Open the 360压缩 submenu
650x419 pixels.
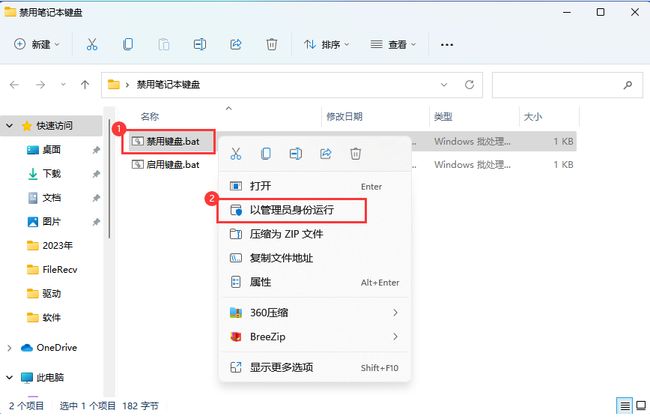point(315,312)
